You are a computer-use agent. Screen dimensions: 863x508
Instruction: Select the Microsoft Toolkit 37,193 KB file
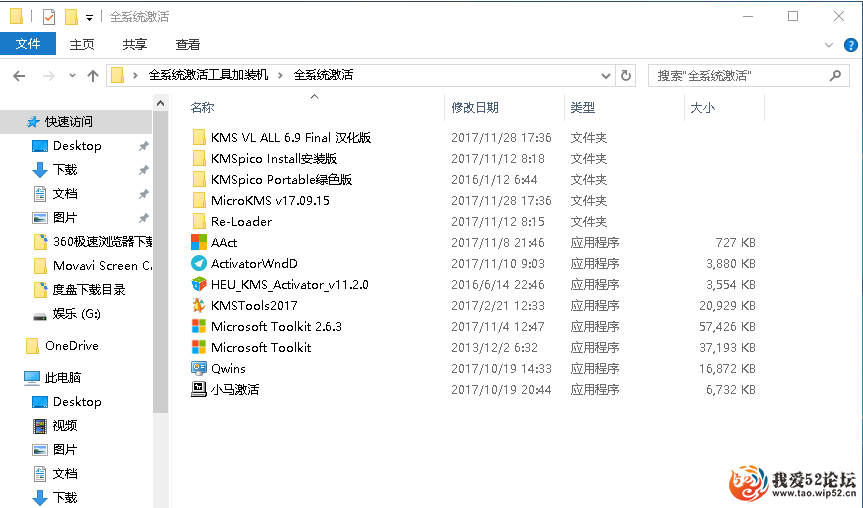(261, 347)
